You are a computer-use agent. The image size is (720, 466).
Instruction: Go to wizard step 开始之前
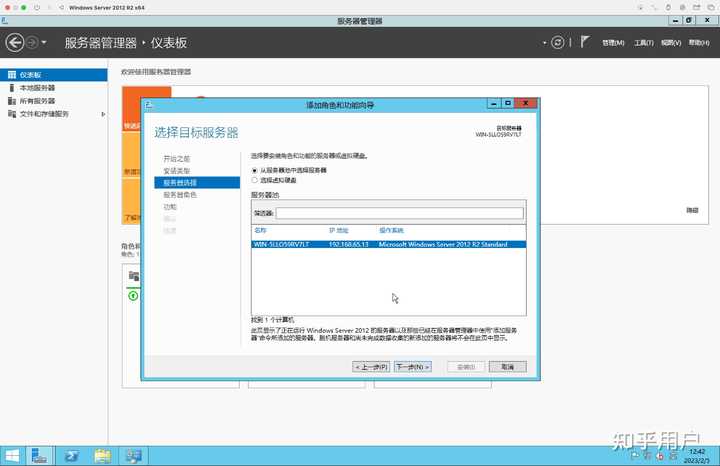click(177, 159)
